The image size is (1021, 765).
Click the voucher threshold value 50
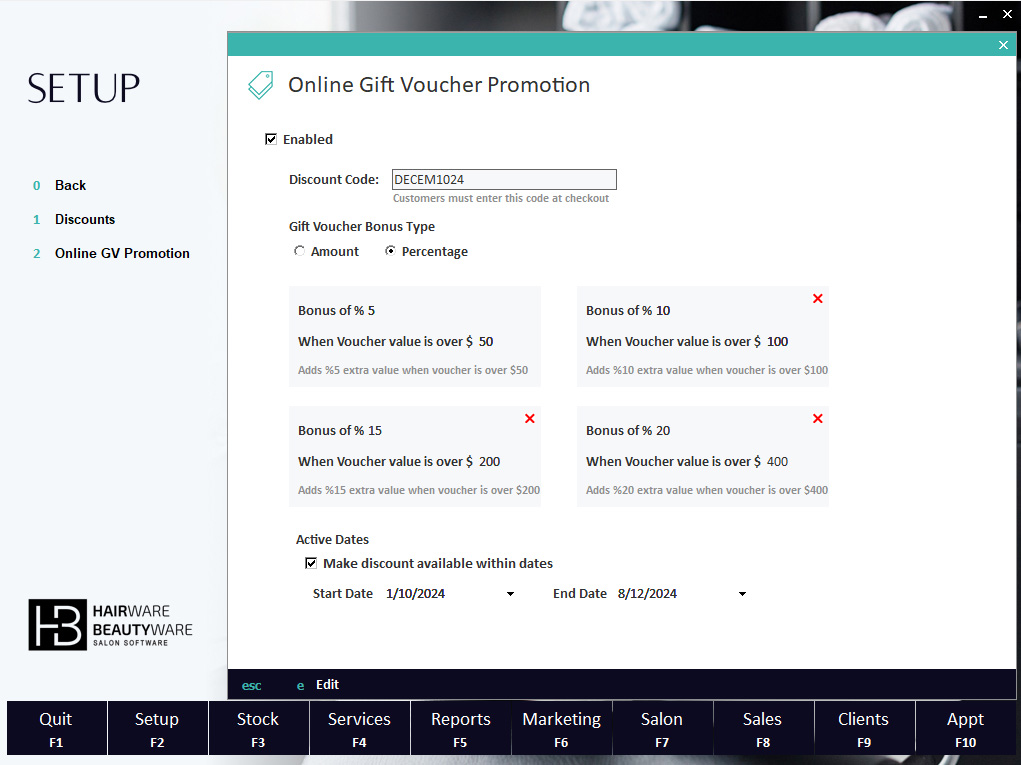(486, 341)
